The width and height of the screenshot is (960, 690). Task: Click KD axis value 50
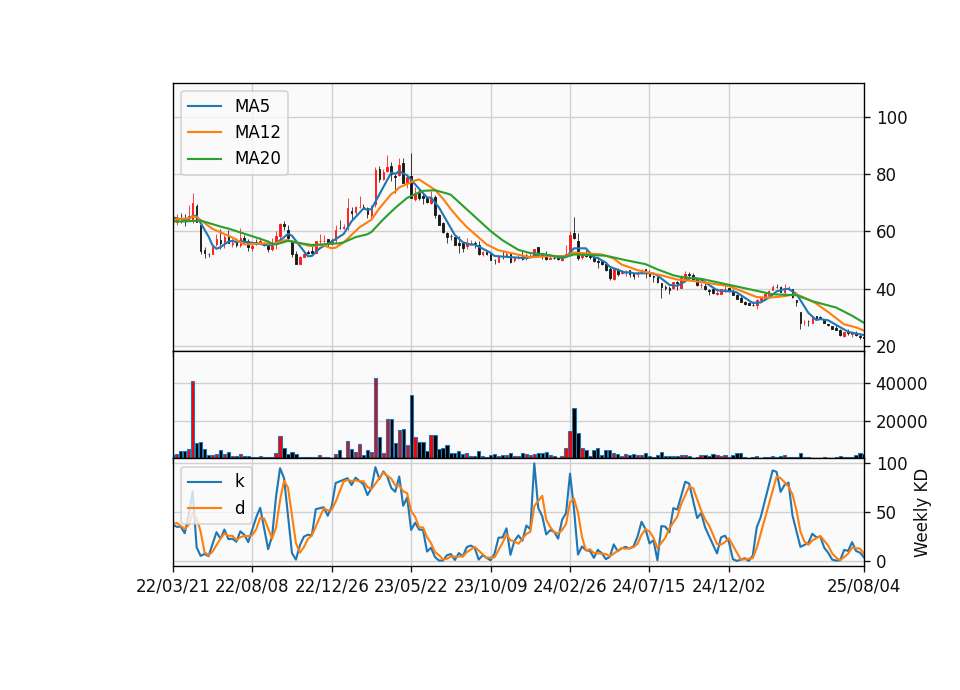tap(887, 513)
